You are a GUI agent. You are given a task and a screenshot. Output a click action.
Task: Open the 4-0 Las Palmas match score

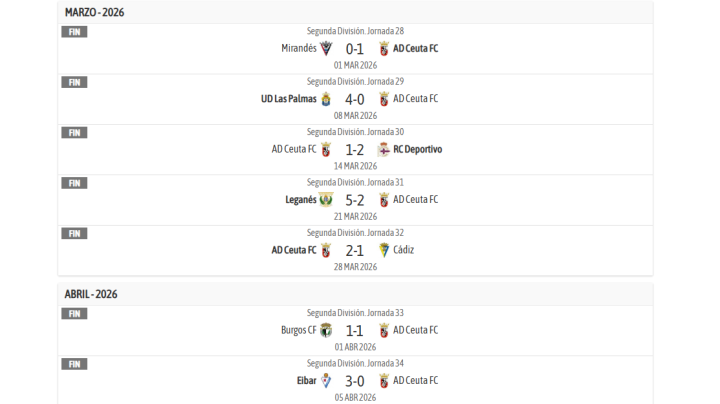click(x=354, y=99)
